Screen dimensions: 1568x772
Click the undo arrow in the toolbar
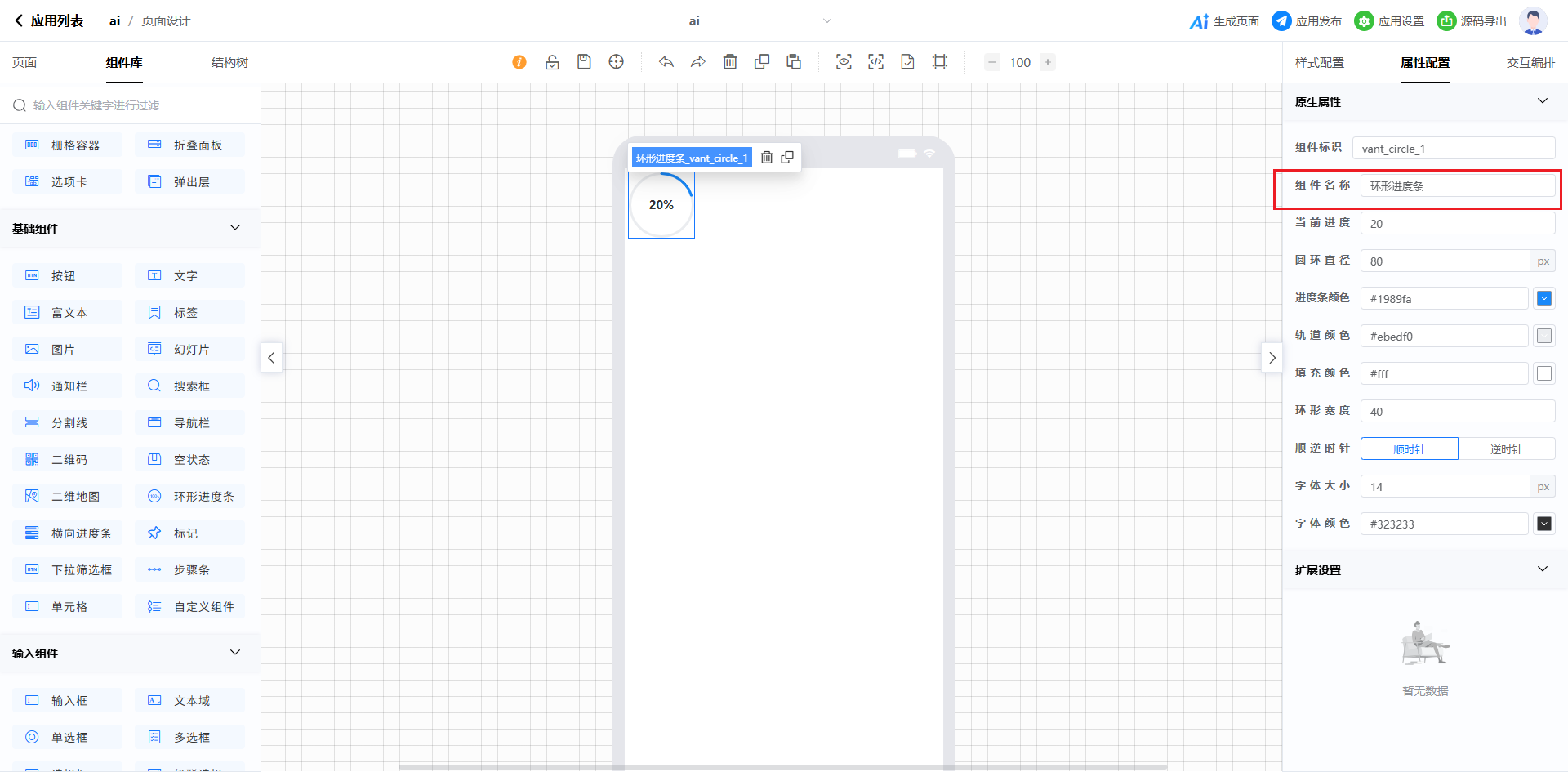(666, 62)
